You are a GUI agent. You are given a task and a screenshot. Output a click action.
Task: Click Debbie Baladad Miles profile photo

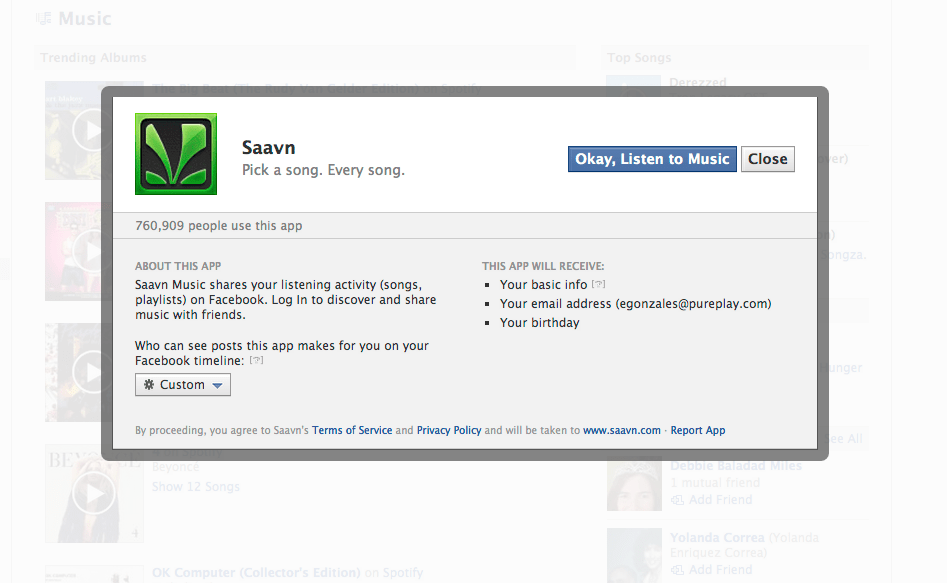[634, 486]
